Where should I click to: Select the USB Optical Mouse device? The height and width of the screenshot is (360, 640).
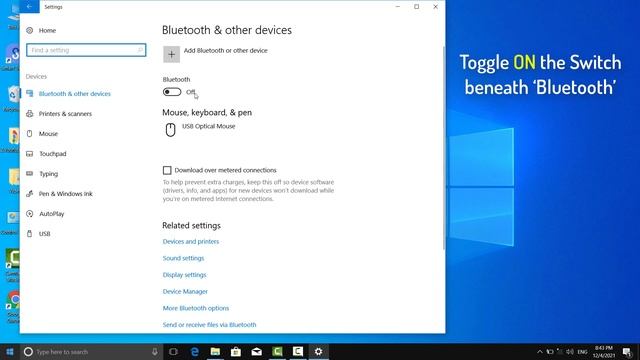pos(208,127)
